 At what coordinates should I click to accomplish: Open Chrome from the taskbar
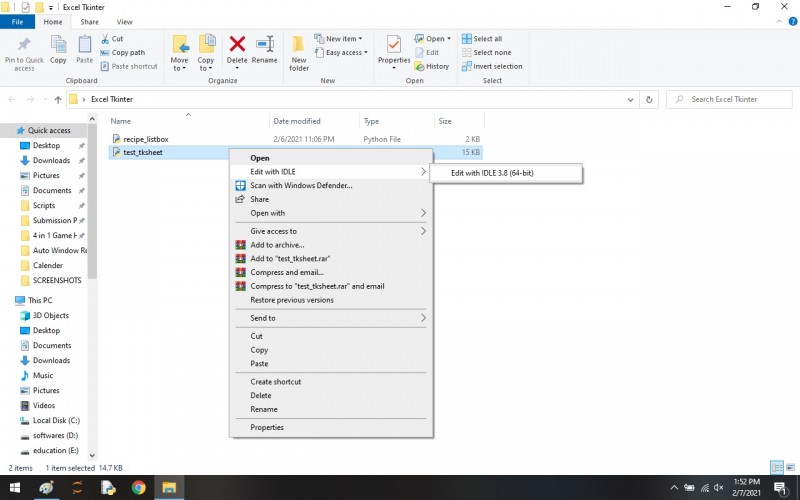pos(138,487)
